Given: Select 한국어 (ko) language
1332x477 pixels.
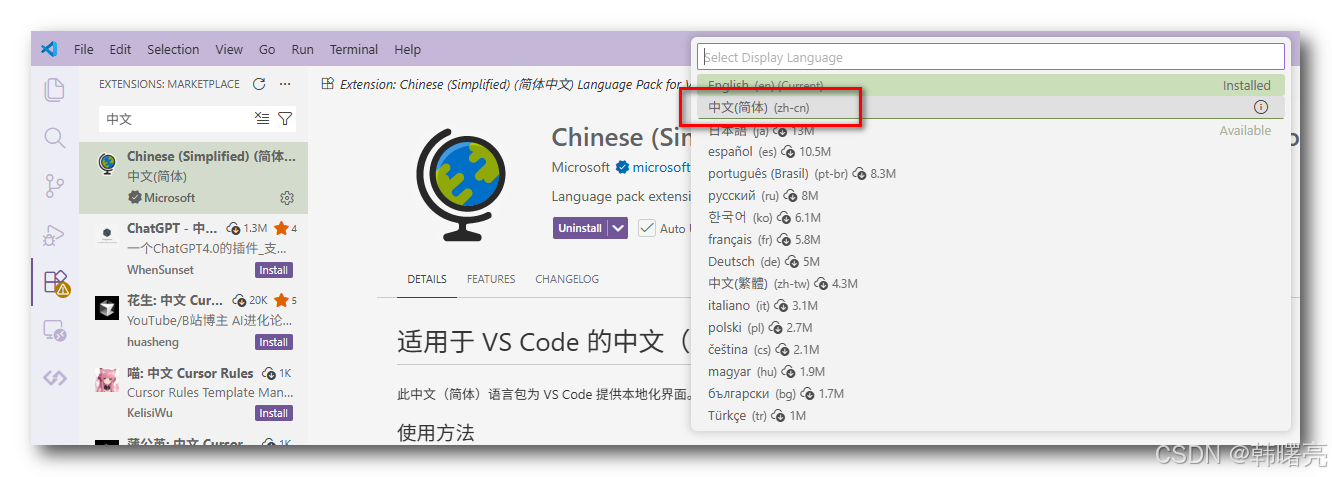Looking at the screenshot, I should [990, 218].
